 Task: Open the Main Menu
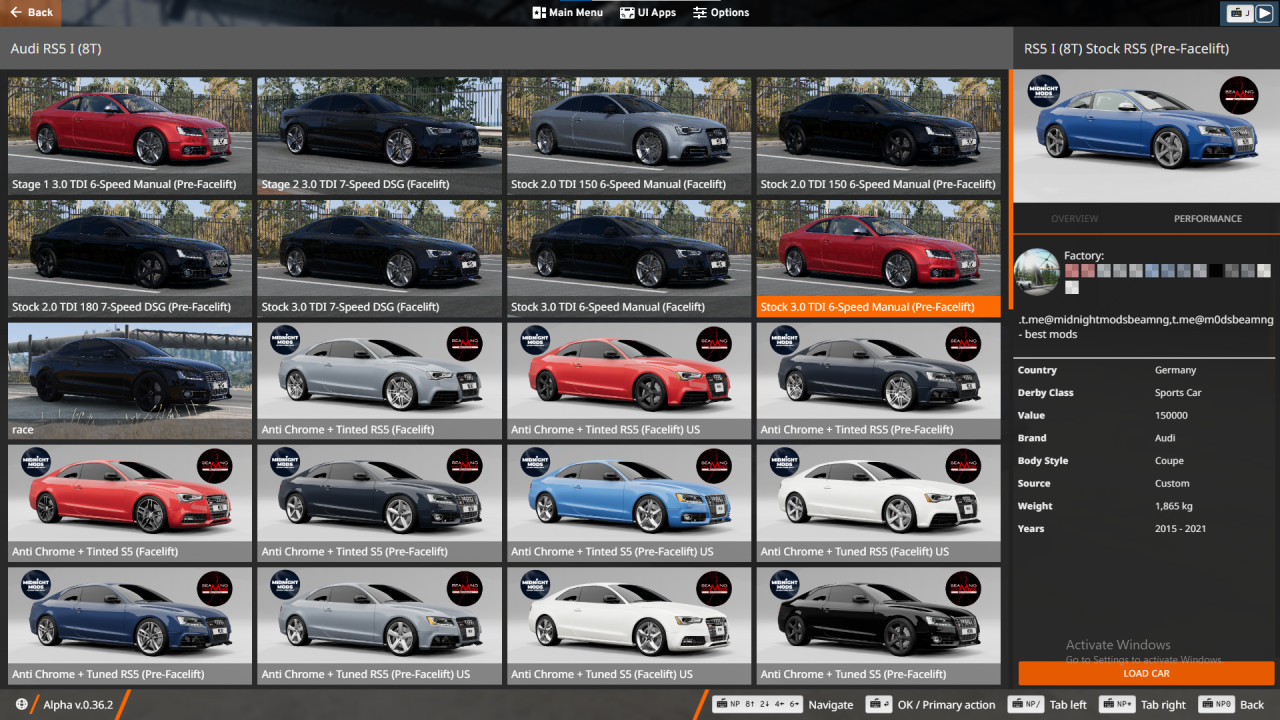567,13
